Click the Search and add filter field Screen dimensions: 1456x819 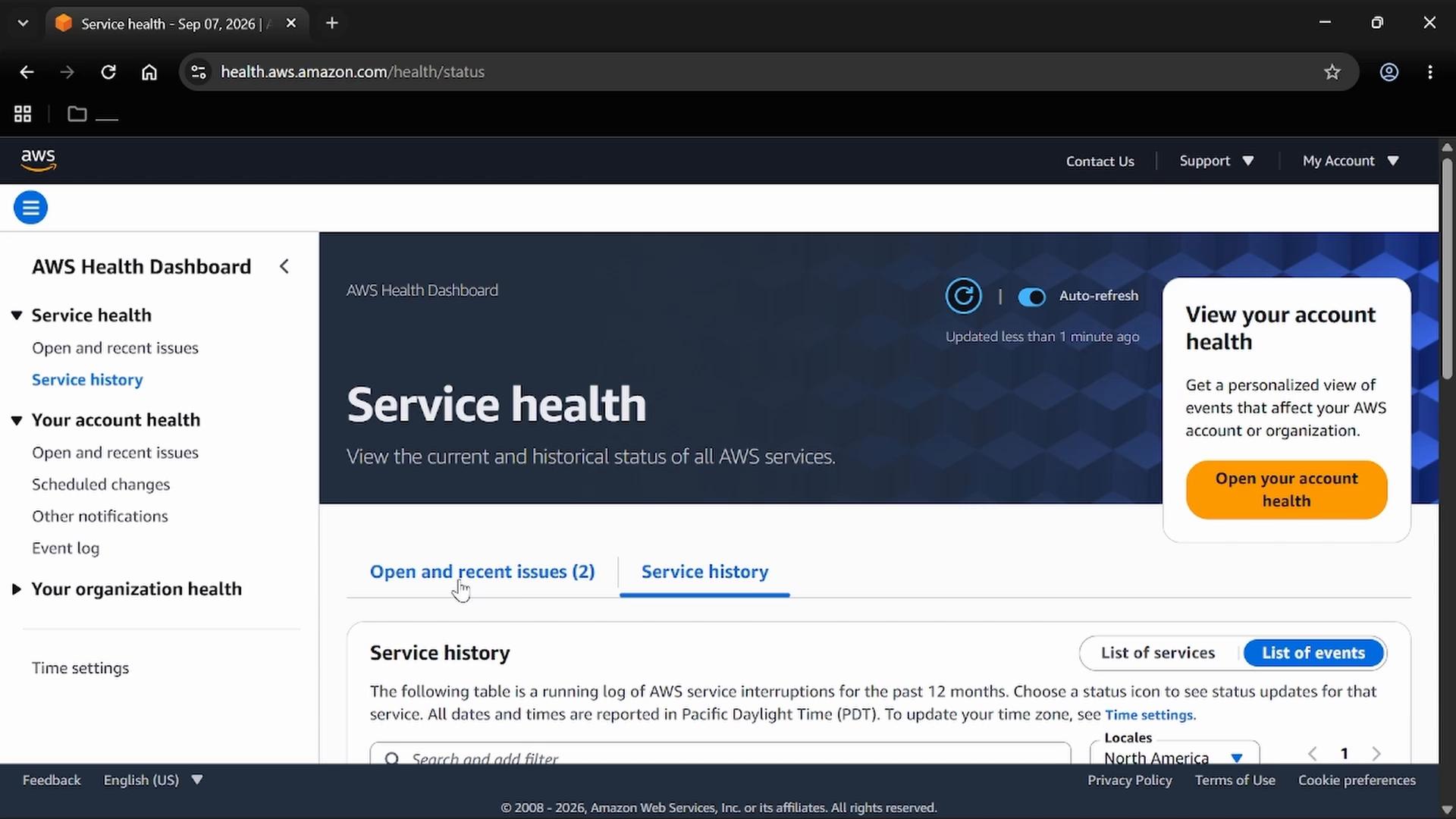point(720,754)
